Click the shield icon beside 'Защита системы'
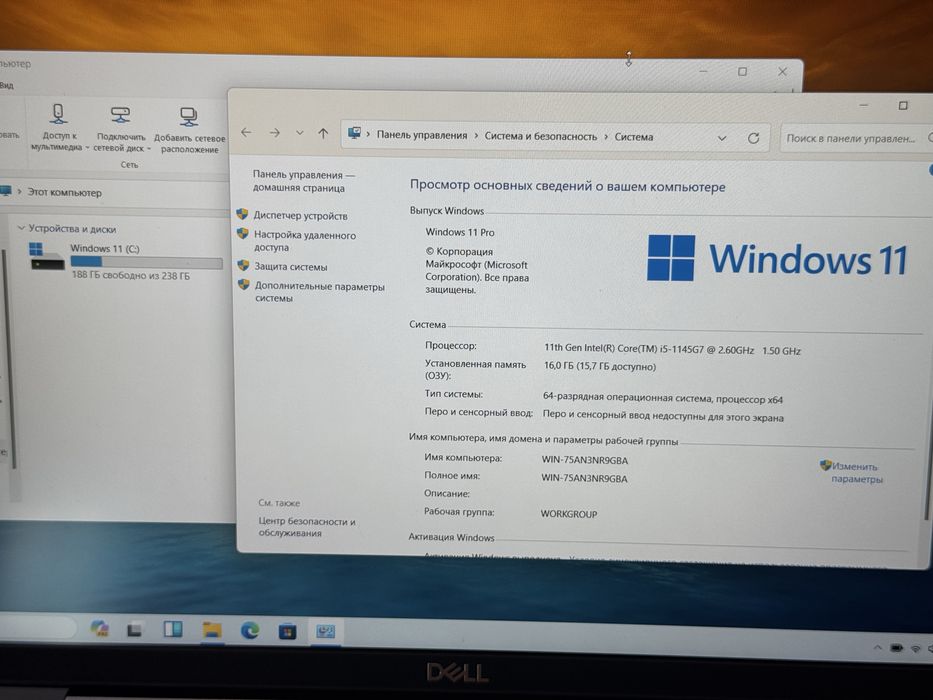 click(x=243, y=265)
